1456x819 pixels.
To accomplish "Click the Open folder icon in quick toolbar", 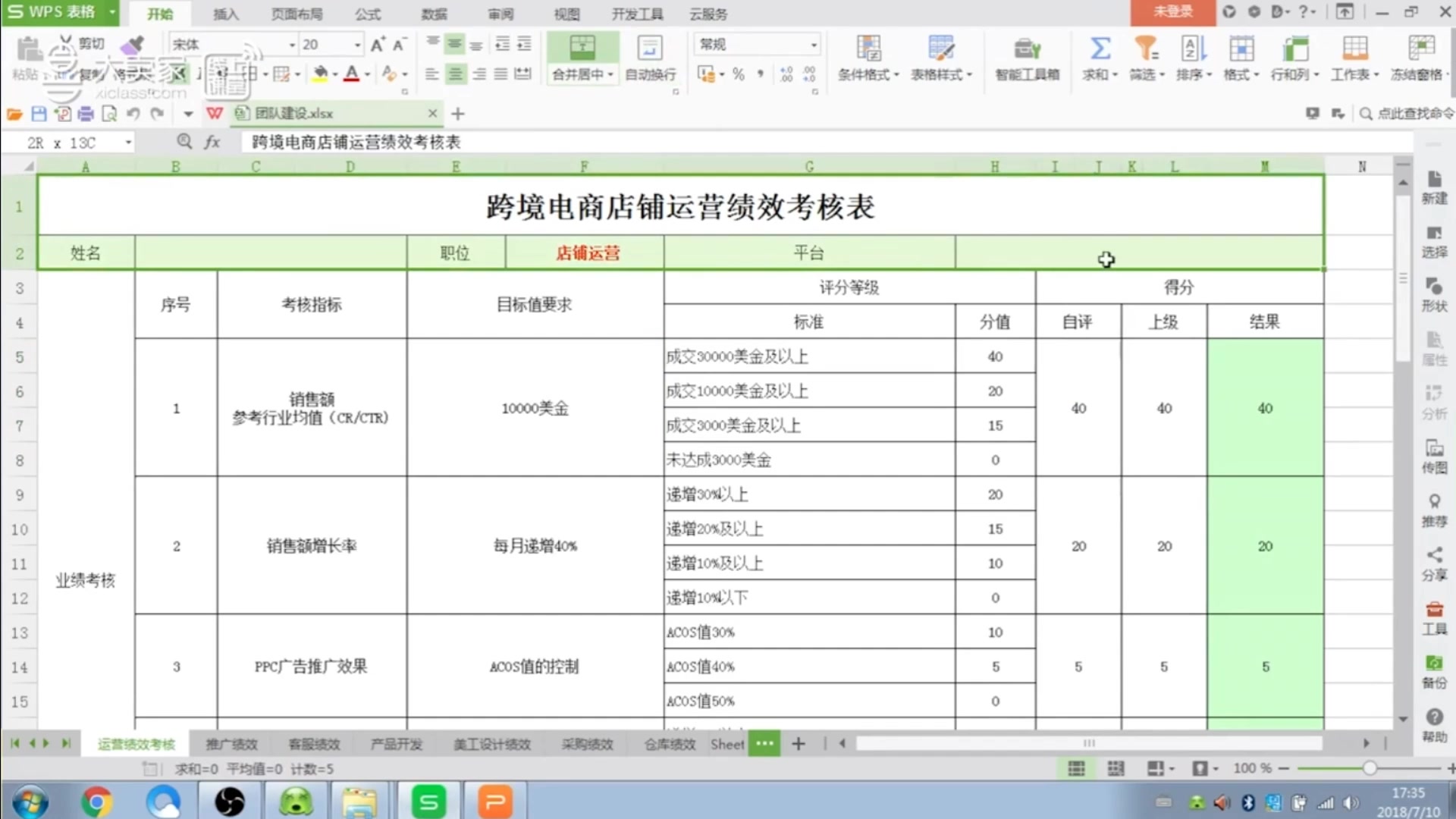I will (x=14, y=114).
